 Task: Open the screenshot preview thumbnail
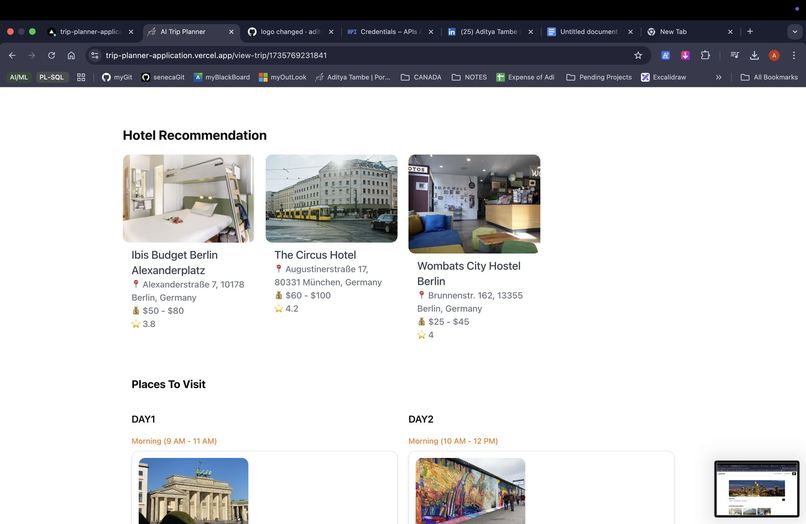coord(757,489)
